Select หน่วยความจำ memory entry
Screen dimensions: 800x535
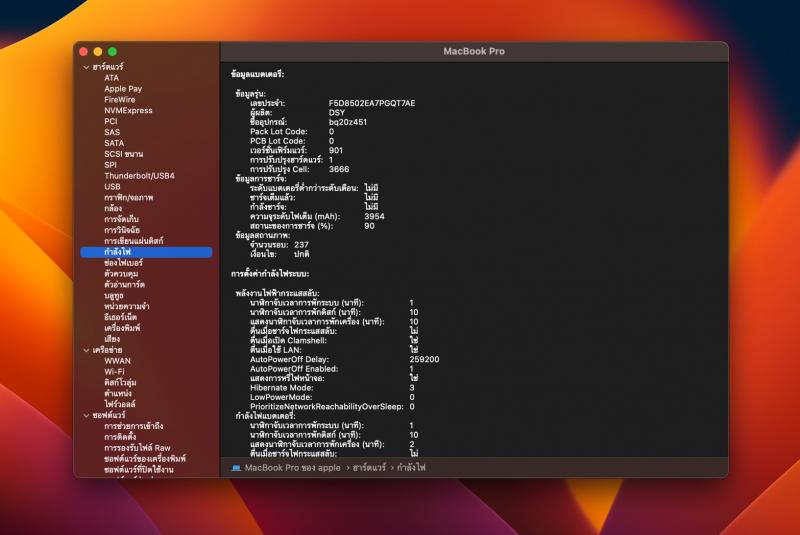click(x=127, y=307)
